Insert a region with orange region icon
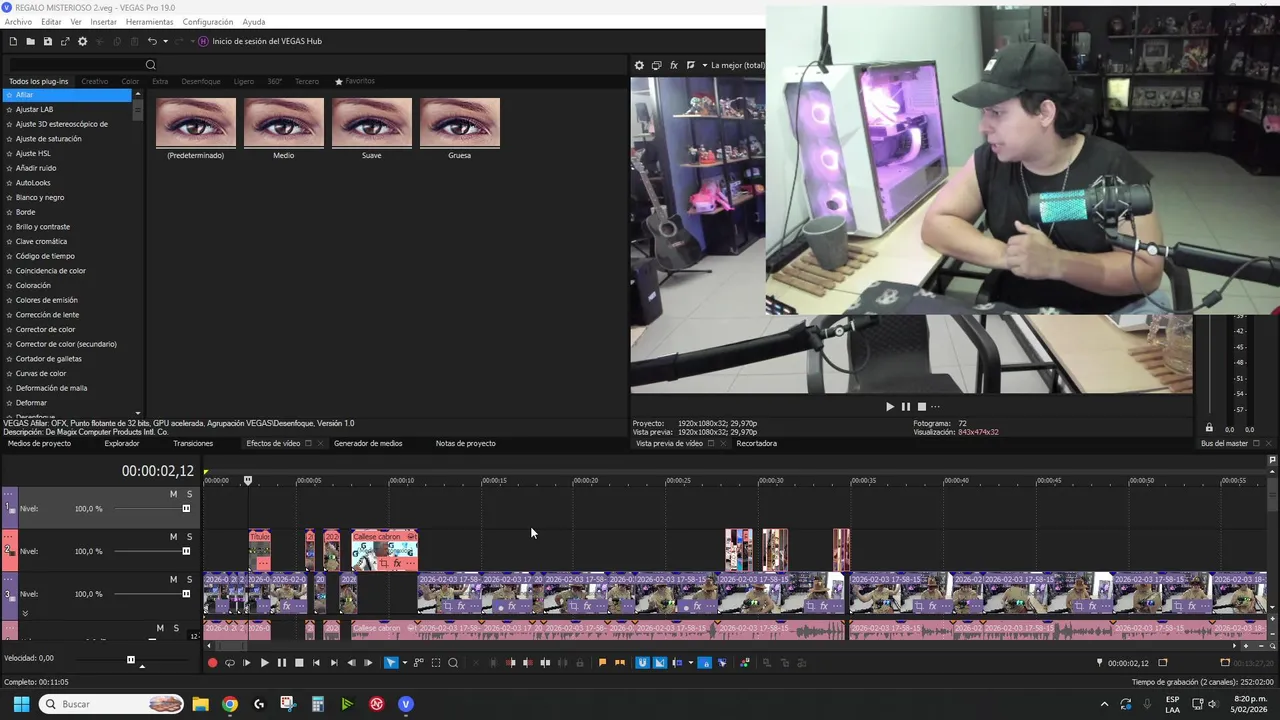The image size is (1280, 720). pos(619,662)
